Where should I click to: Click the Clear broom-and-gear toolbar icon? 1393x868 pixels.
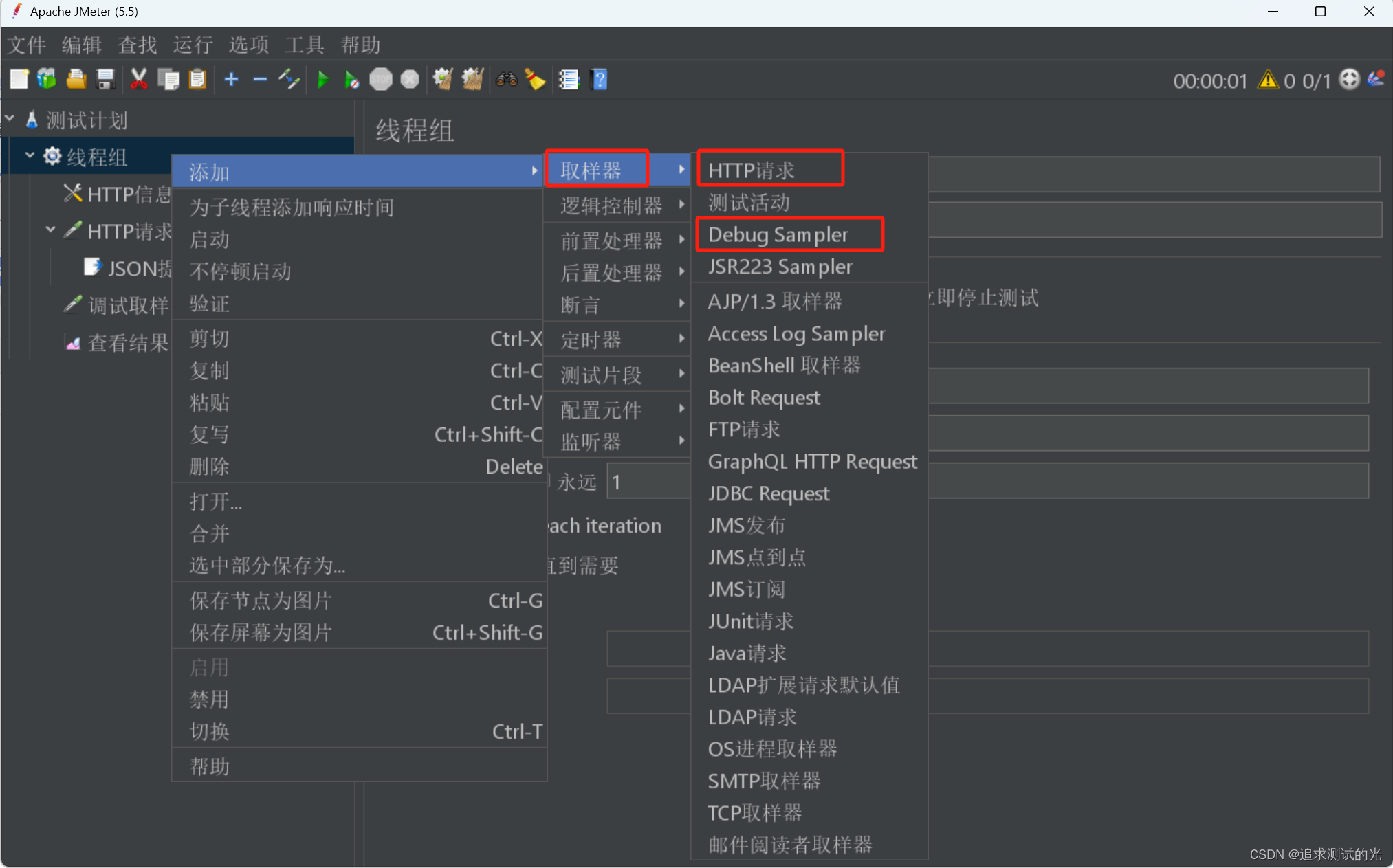[x=443, y=80]
